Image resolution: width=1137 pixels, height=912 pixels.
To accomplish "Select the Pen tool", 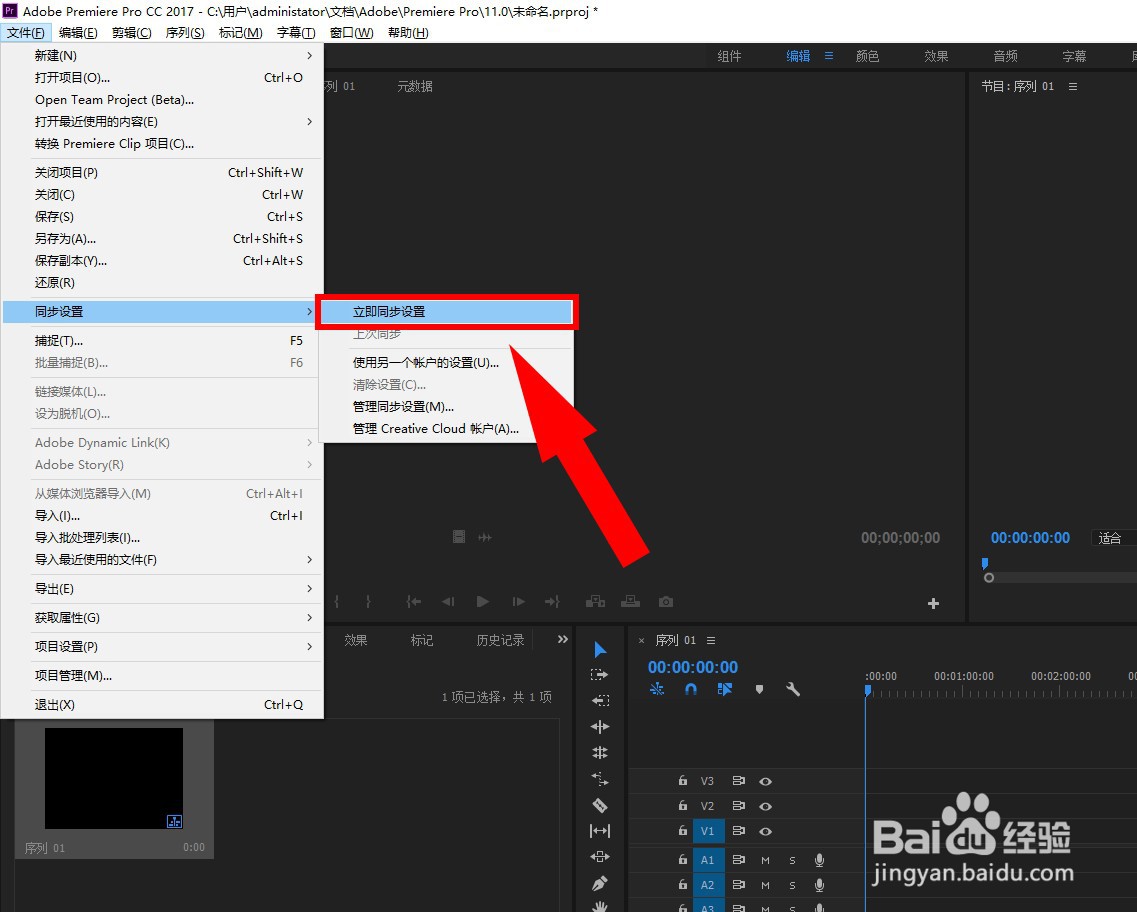I will (600, 883).
